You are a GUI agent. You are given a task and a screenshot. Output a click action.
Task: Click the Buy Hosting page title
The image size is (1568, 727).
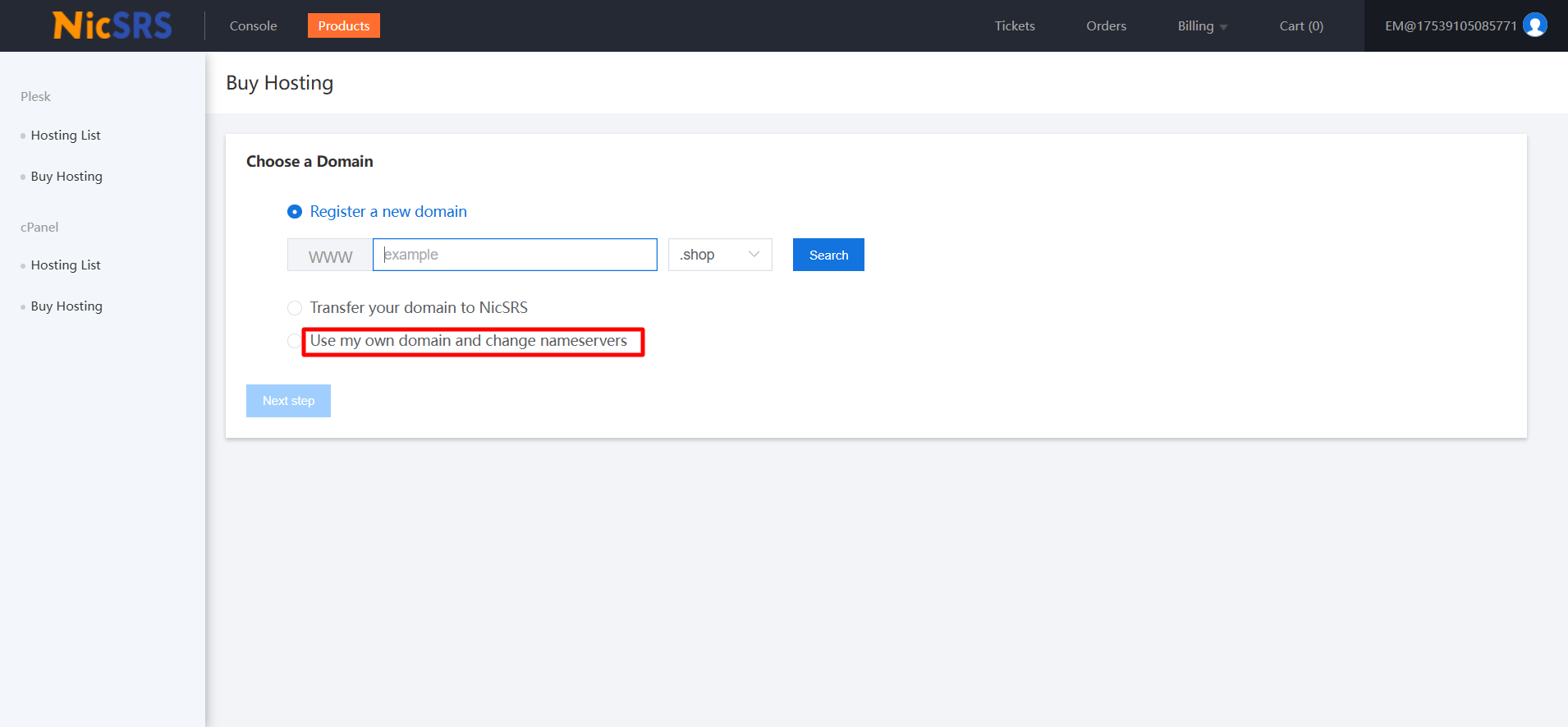280,83
